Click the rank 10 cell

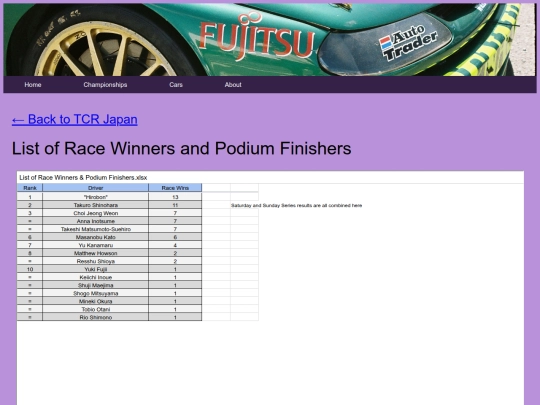(30, 269)
